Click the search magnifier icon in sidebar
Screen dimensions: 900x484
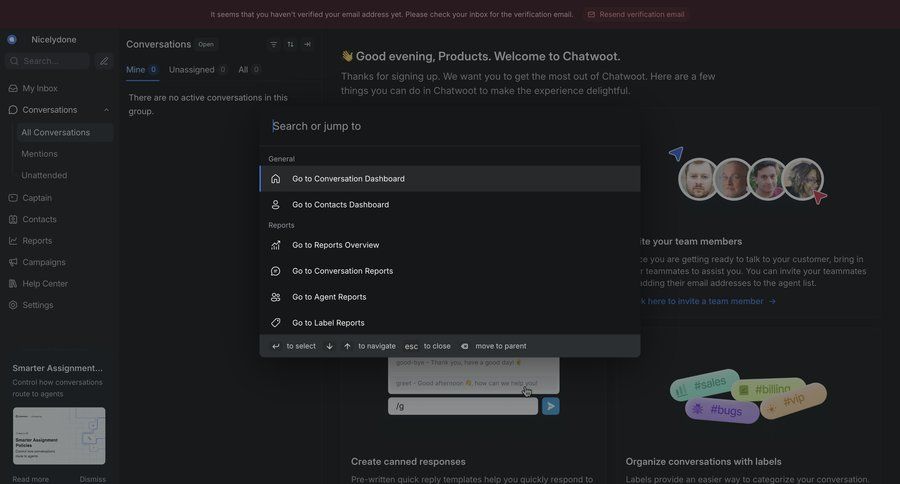[x=14, y=61]
